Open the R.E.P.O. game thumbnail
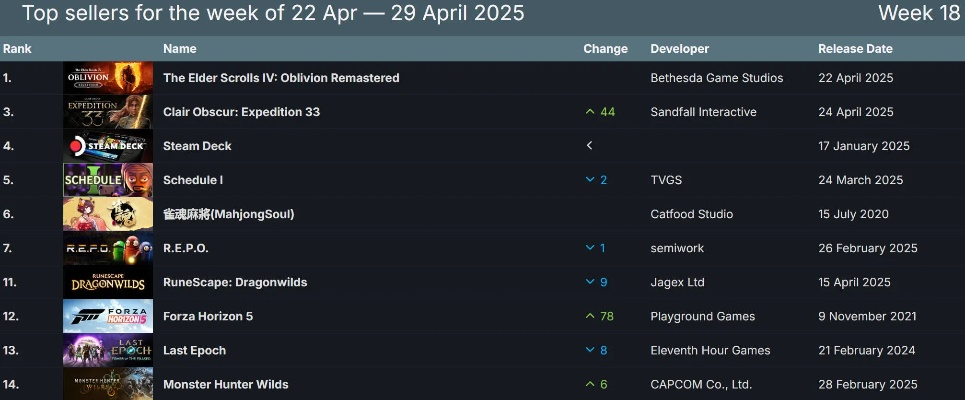Screen dimensions: 965x400 coord(108,248)
